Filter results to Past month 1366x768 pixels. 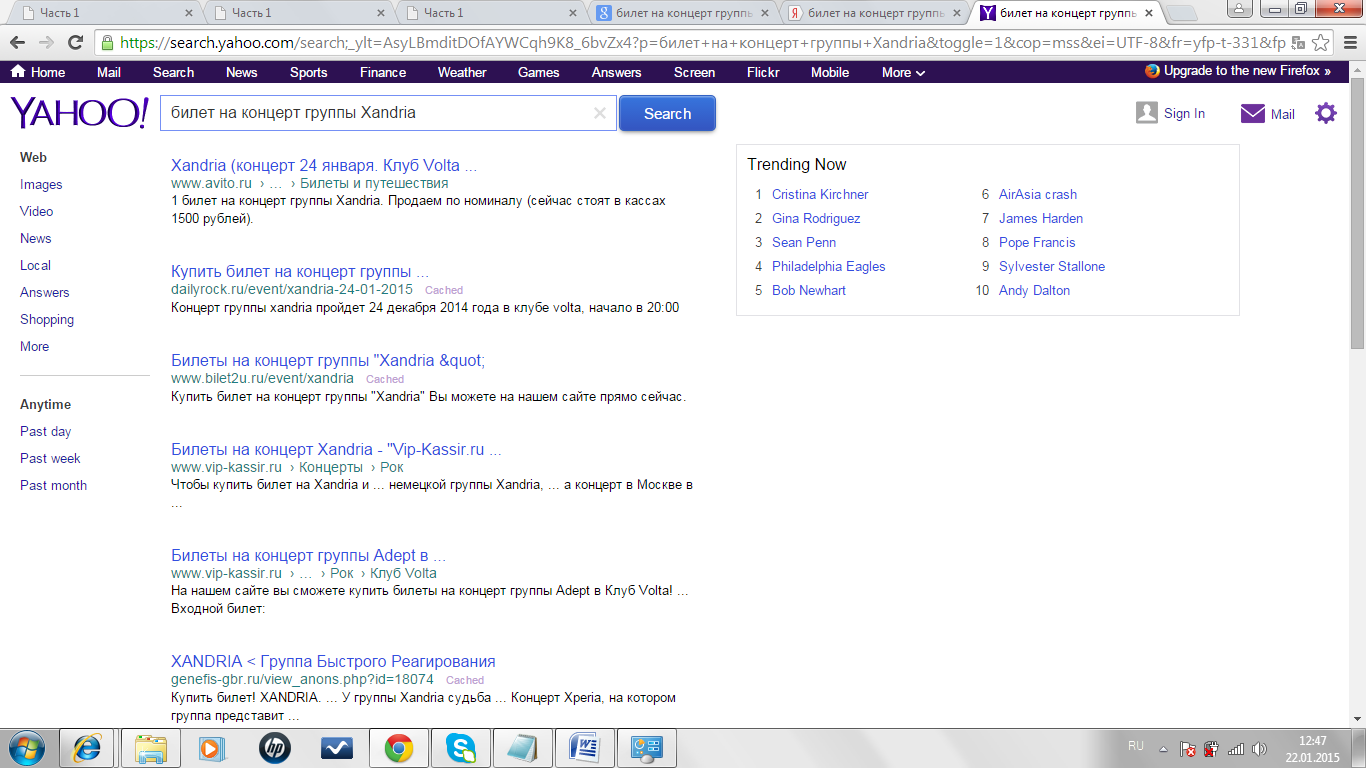pyautogui.click(x=53, y=485)
